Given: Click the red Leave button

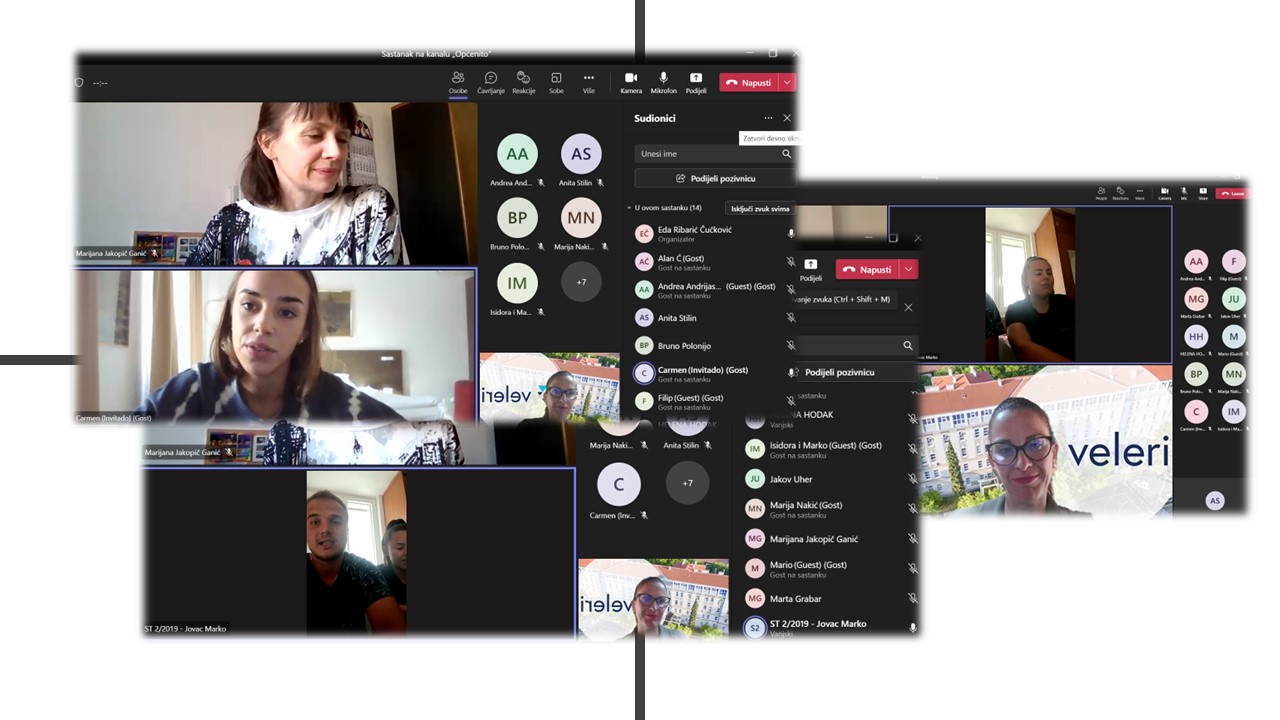Looking at the screenshot, I should pyautogui.click(x=1232, y=193).
